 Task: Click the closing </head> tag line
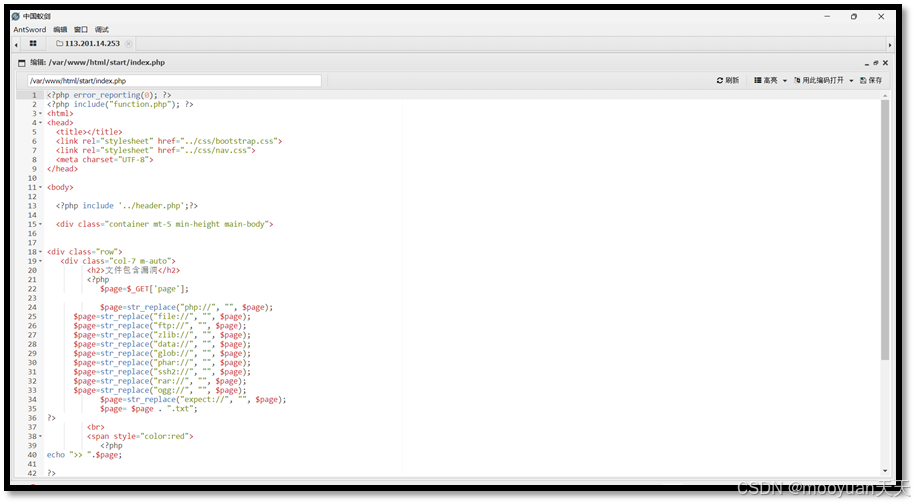(x=62, y=169)
